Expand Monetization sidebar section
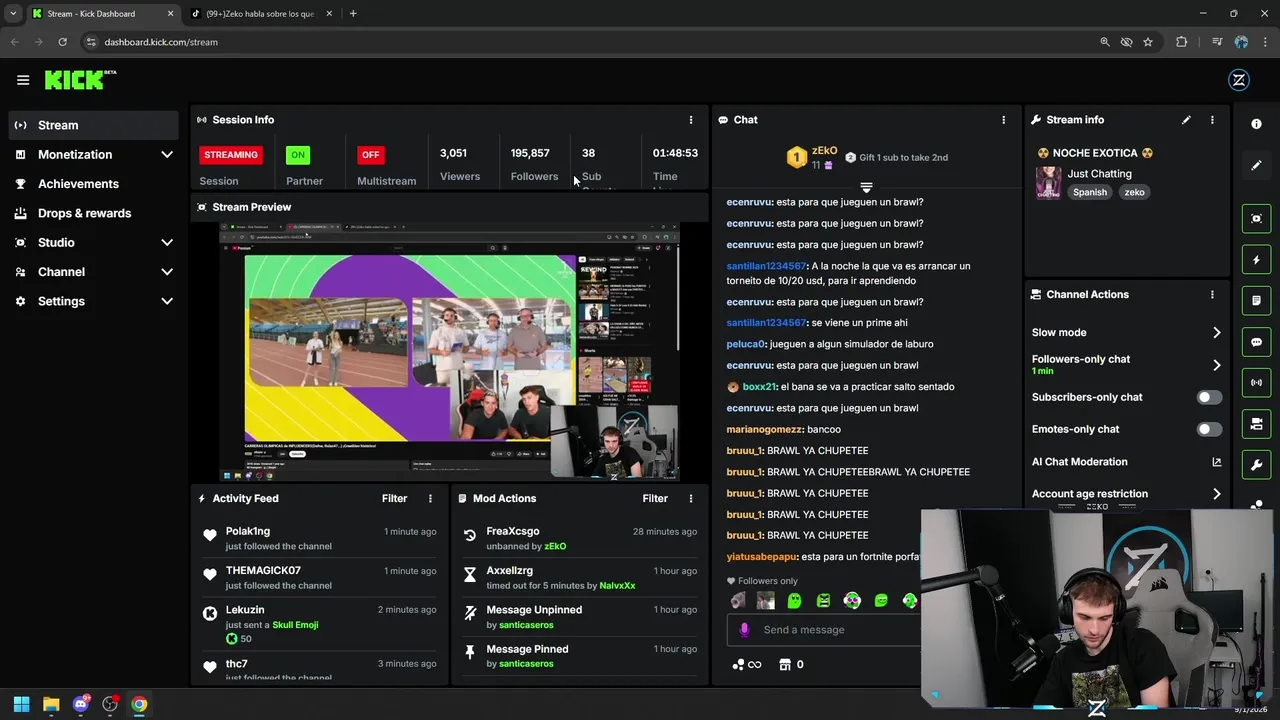 point(167,155)
